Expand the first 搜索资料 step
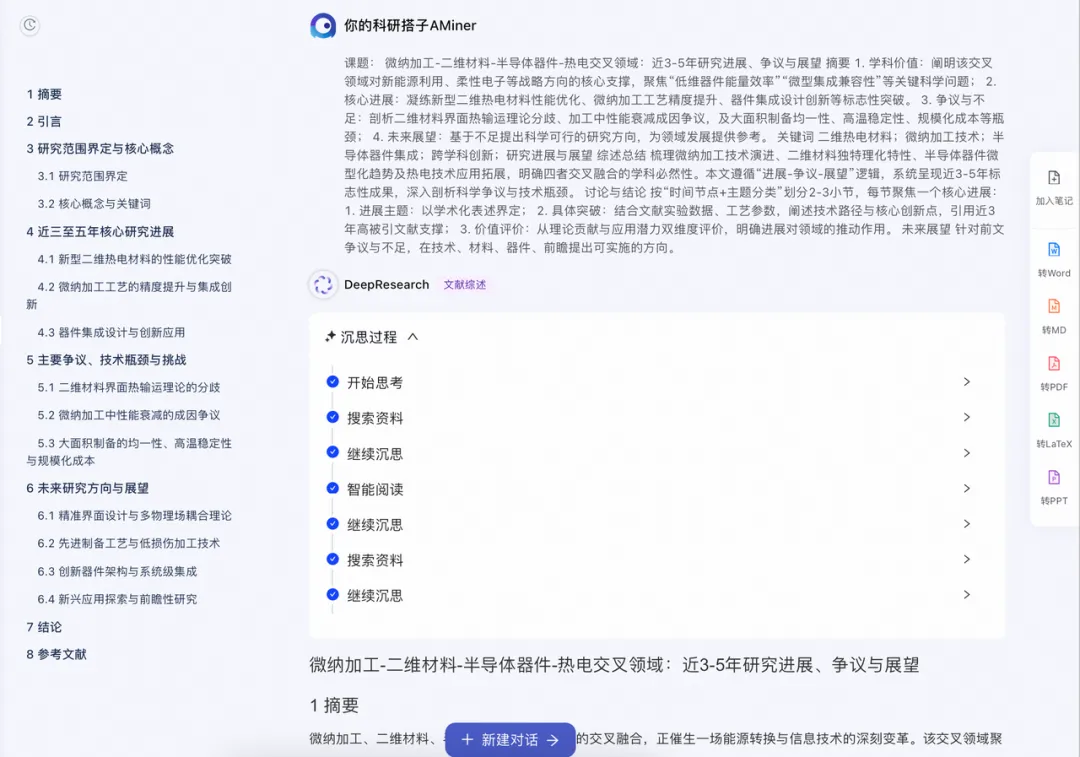 point(966,417)
